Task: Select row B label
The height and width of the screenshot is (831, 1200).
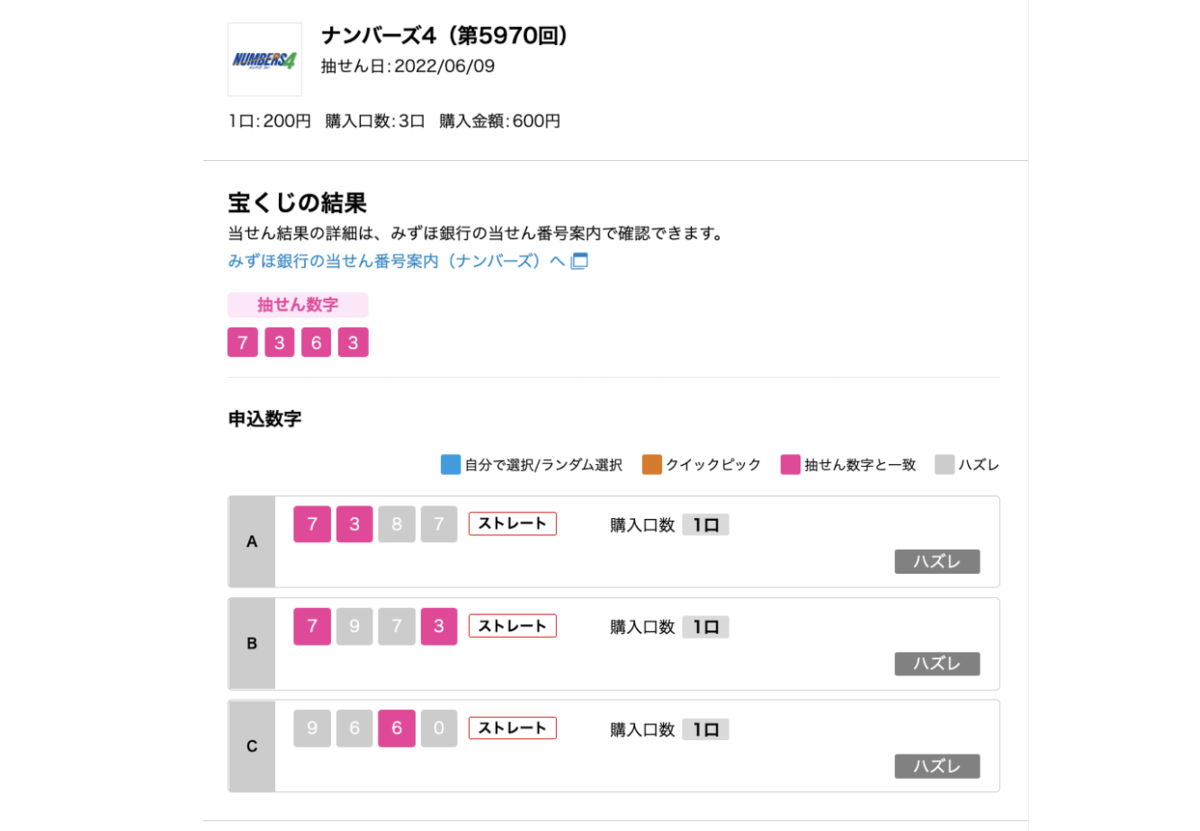Action: point(252,644)
